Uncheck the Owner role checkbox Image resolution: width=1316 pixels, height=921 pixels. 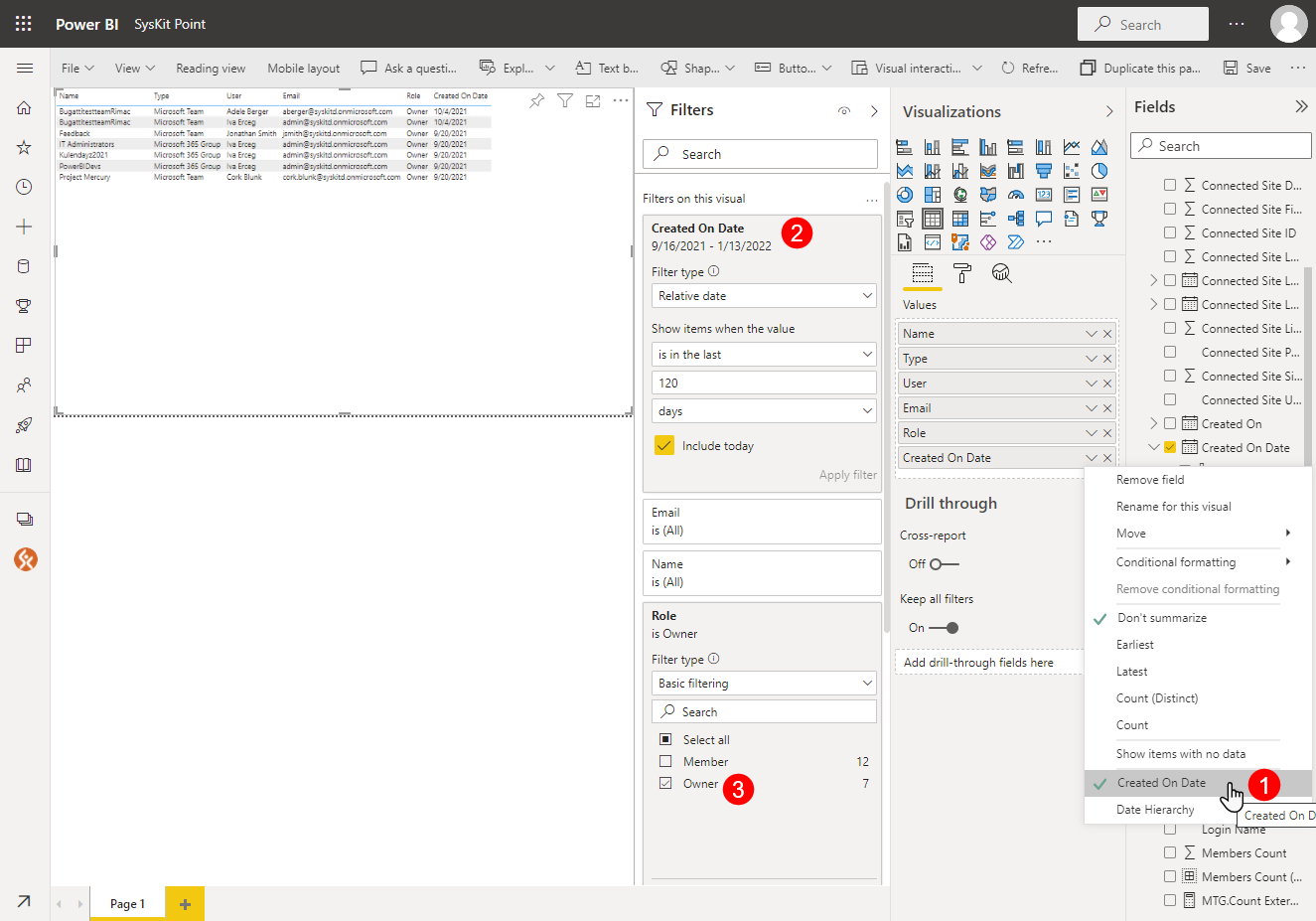665,783
